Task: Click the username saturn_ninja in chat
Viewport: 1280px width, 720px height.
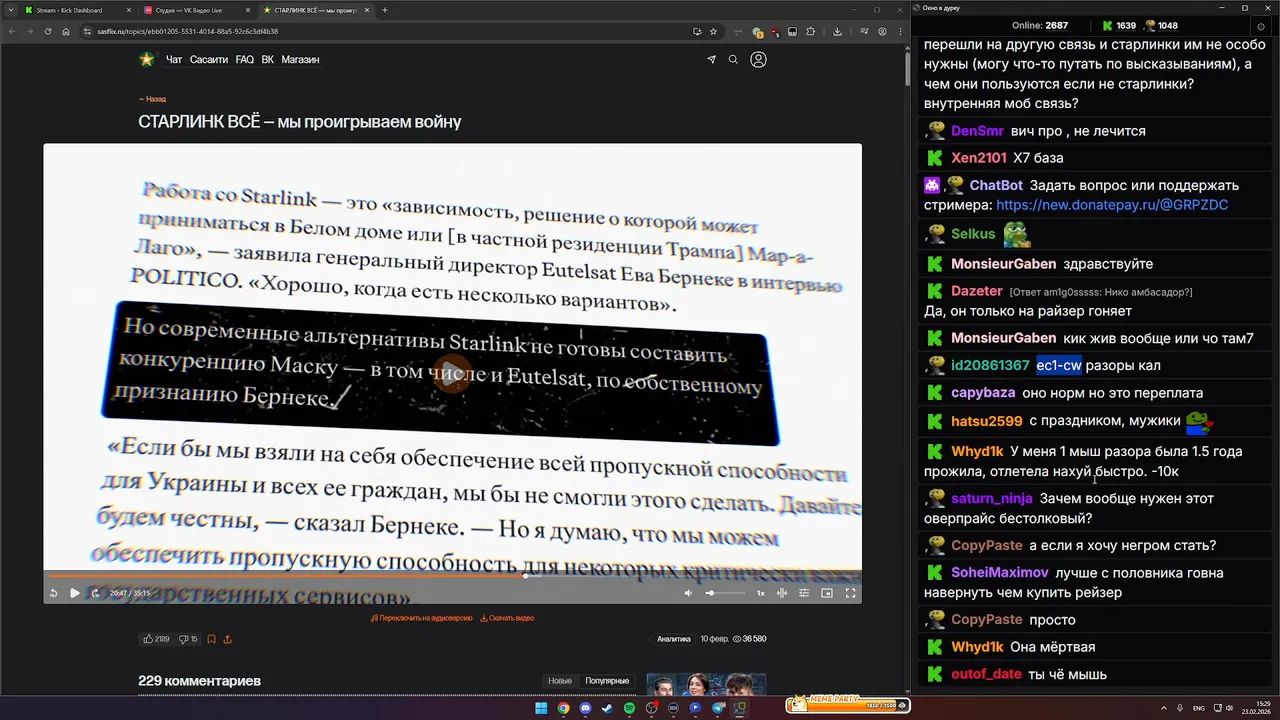Action: (992, 498)
